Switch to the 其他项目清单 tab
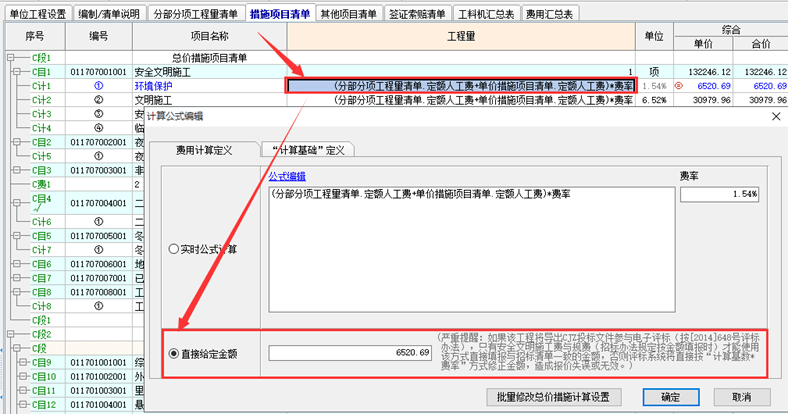This screenshot has height=414, width=788. 349,14
